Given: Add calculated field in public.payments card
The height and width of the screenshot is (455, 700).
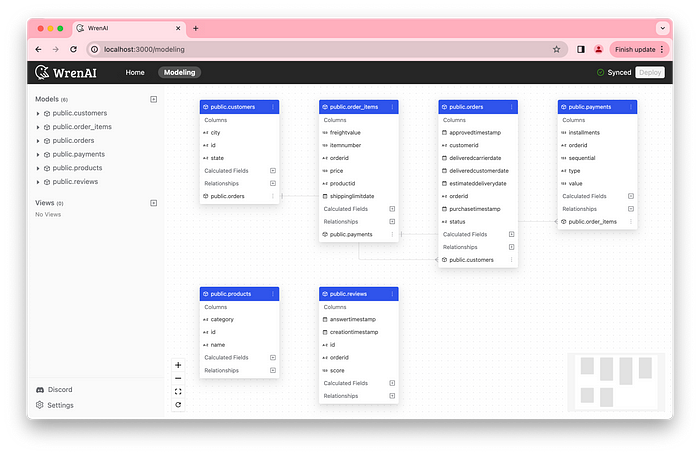Looking at the screenshot, I should (631, 196).
